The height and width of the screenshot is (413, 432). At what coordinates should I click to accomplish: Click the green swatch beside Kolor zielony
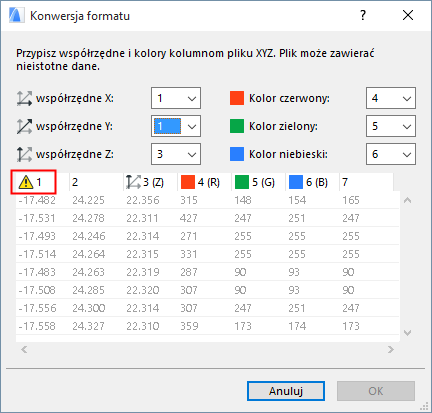(x=237, y=126)
